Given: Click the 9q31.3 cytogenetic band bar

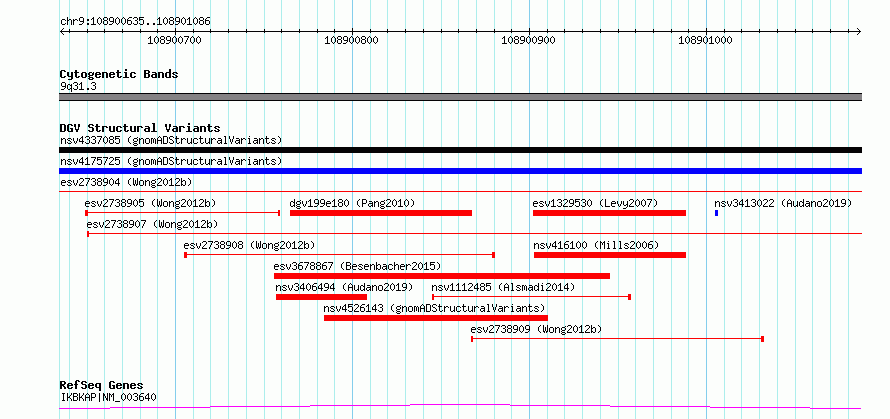Looking at the screenshot, I should [x=460, y=97].
